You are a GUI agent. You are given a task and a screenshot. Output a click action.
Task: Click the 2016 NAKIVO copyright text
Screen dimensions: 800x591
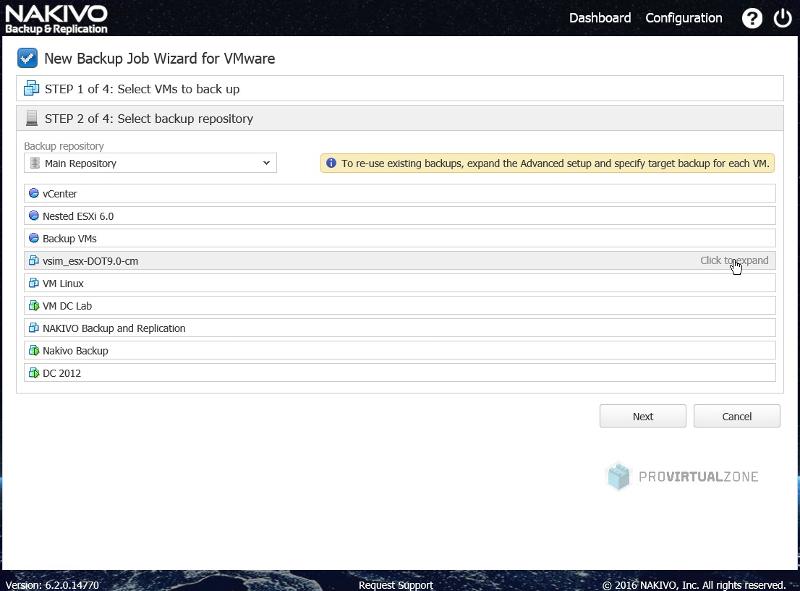[x=694, y=585]
